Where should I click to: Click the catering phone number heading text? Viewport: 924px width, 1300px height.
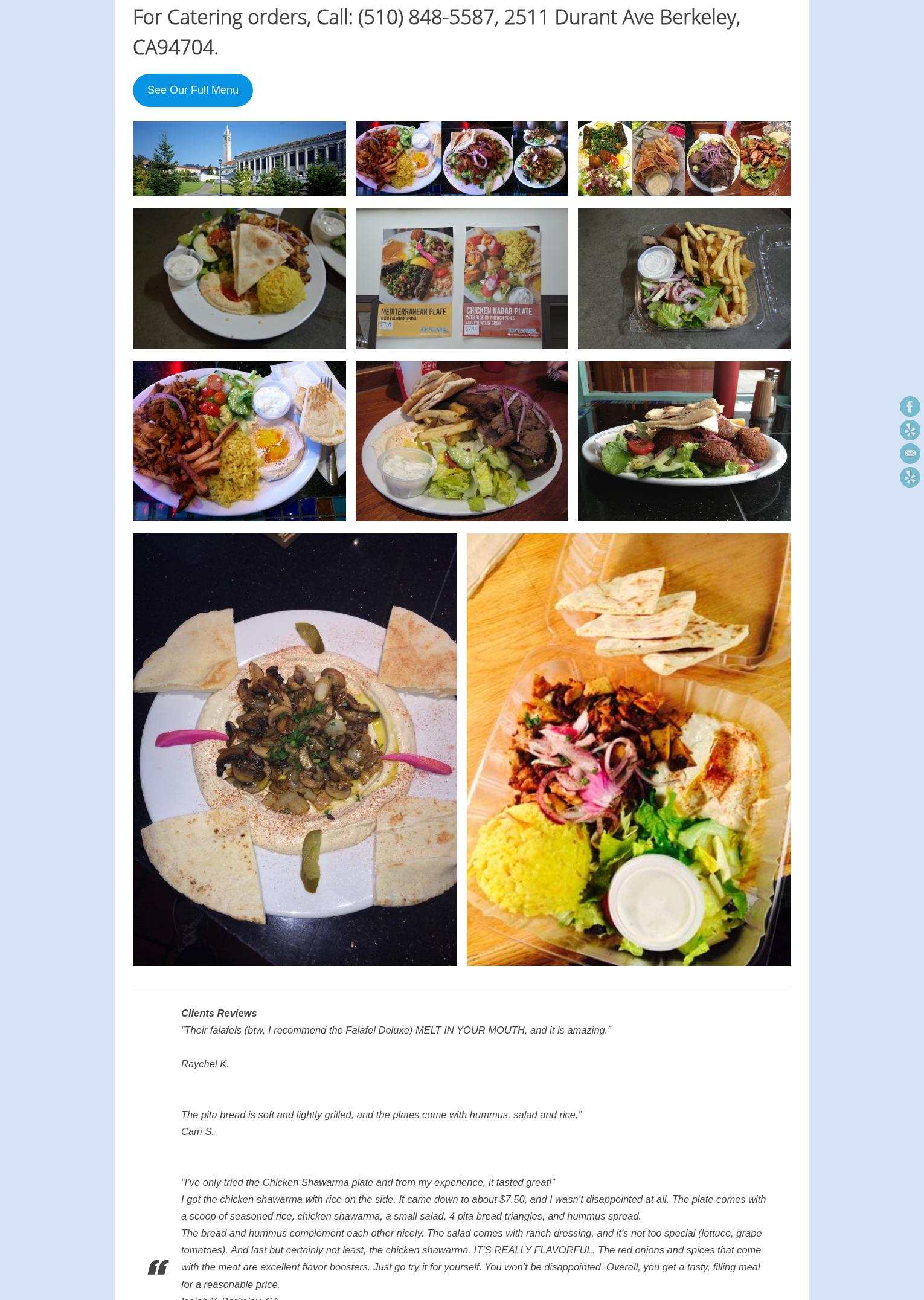coord(436,32)
